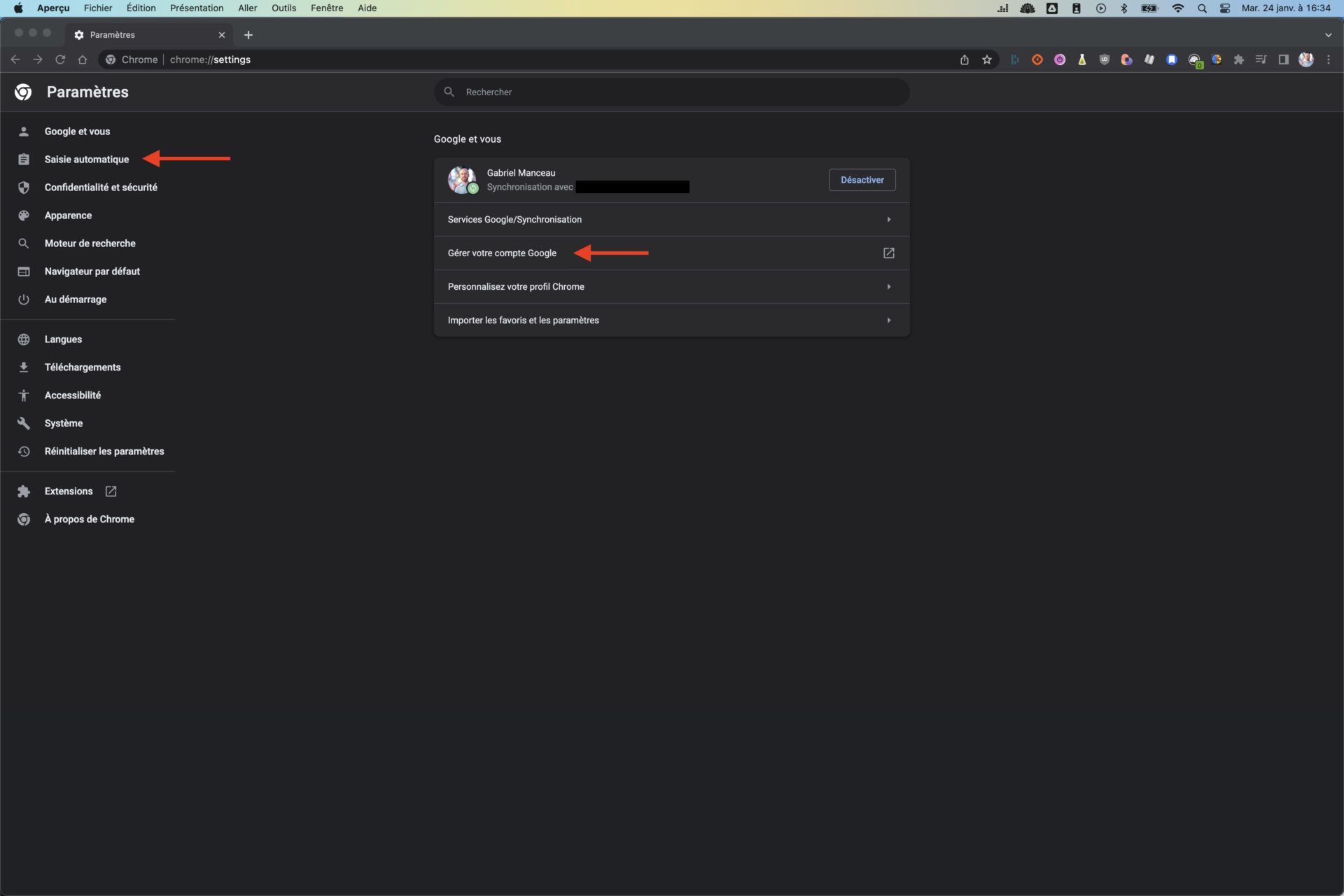Click the browser forward arrow
This screenshot has height=896, width=1344.
[38, 59]
